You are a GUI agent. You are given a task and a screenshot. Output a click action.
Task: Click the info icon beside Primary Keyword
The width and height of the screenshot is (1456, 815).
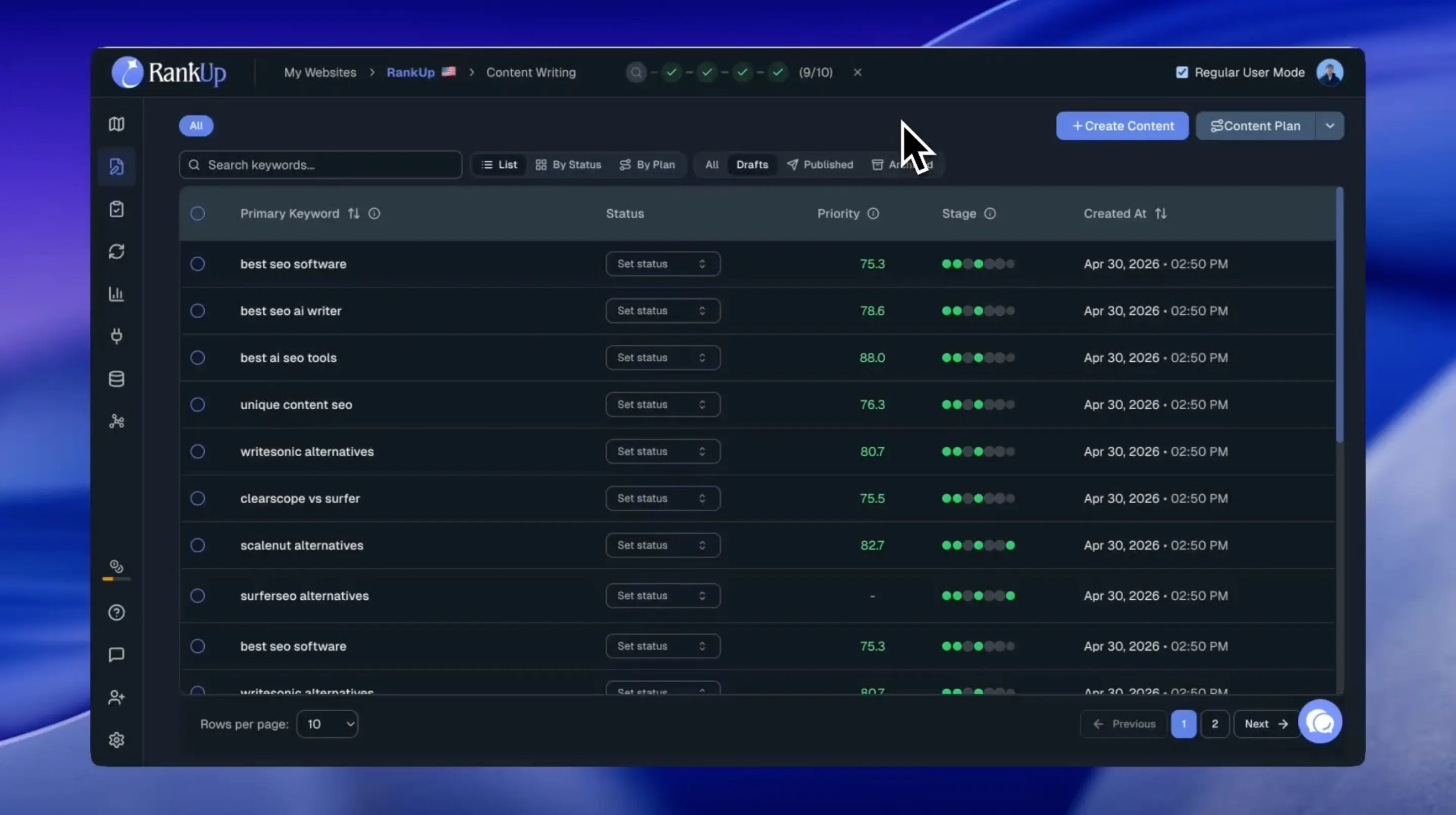(374, 214)
